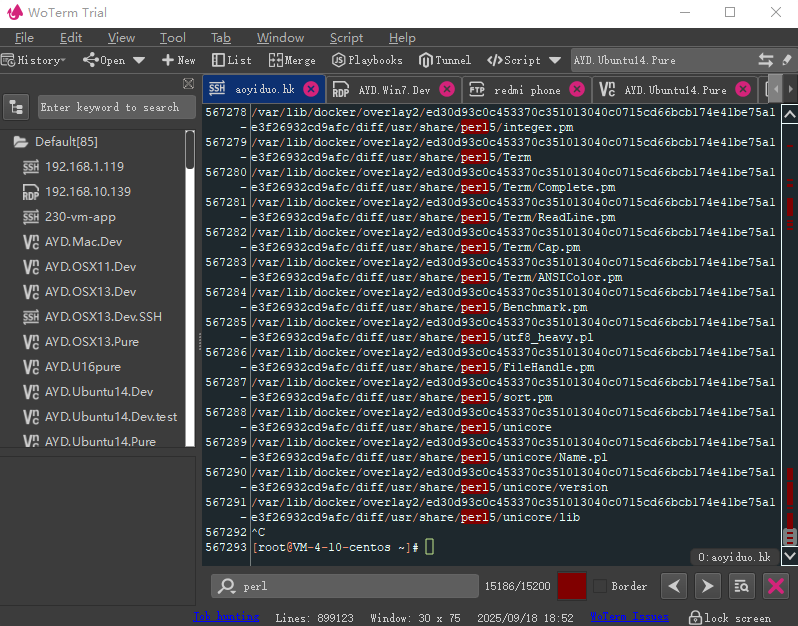
Task: Close the find bar with pink X
Action: [x=775, y=586]
